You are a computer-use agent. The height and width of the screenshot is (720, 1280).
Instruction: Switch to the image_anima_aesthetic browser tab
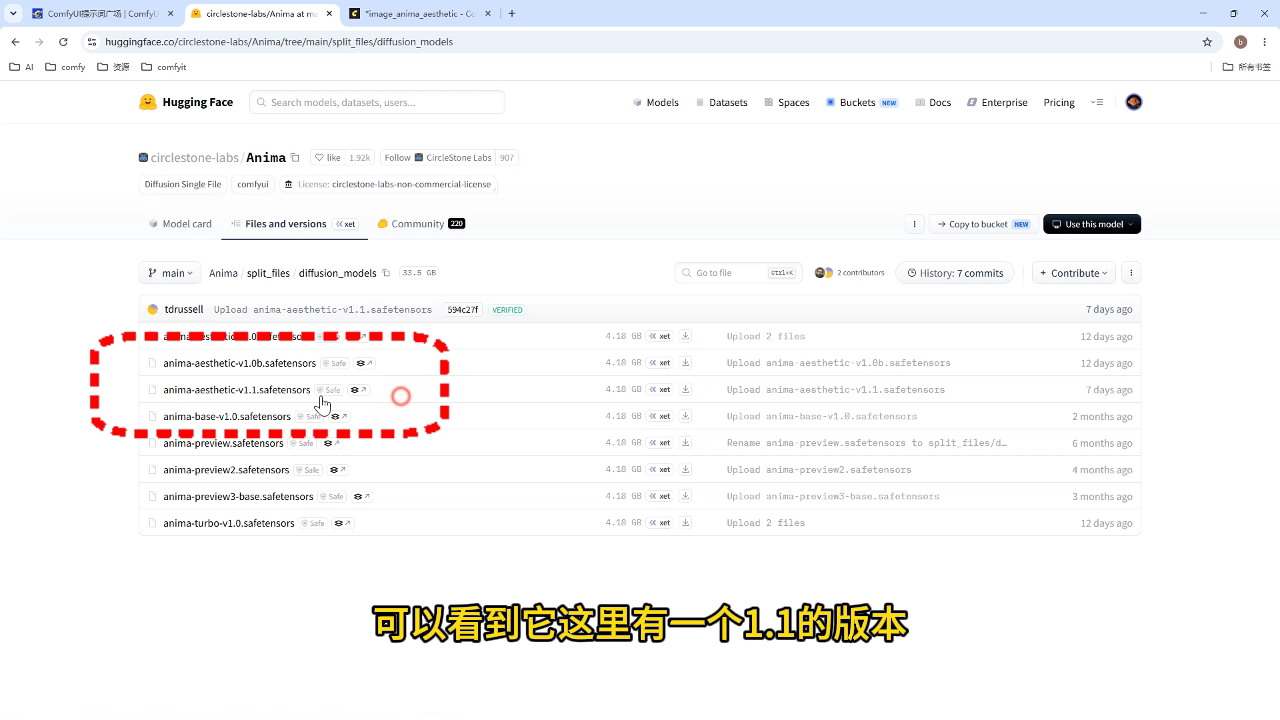(420, 13)
